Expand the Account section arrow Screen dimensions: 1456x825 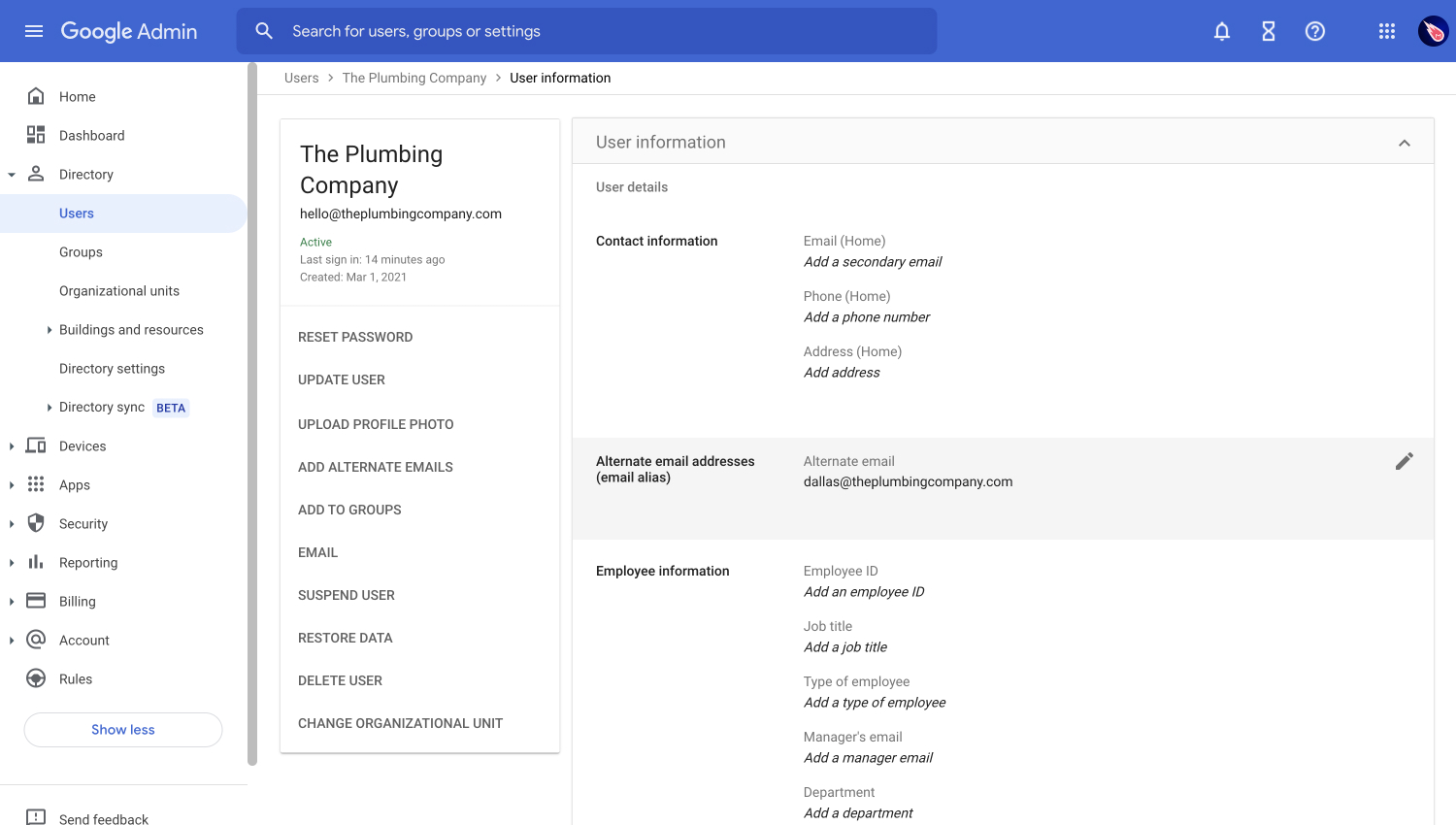click(12, 641)
